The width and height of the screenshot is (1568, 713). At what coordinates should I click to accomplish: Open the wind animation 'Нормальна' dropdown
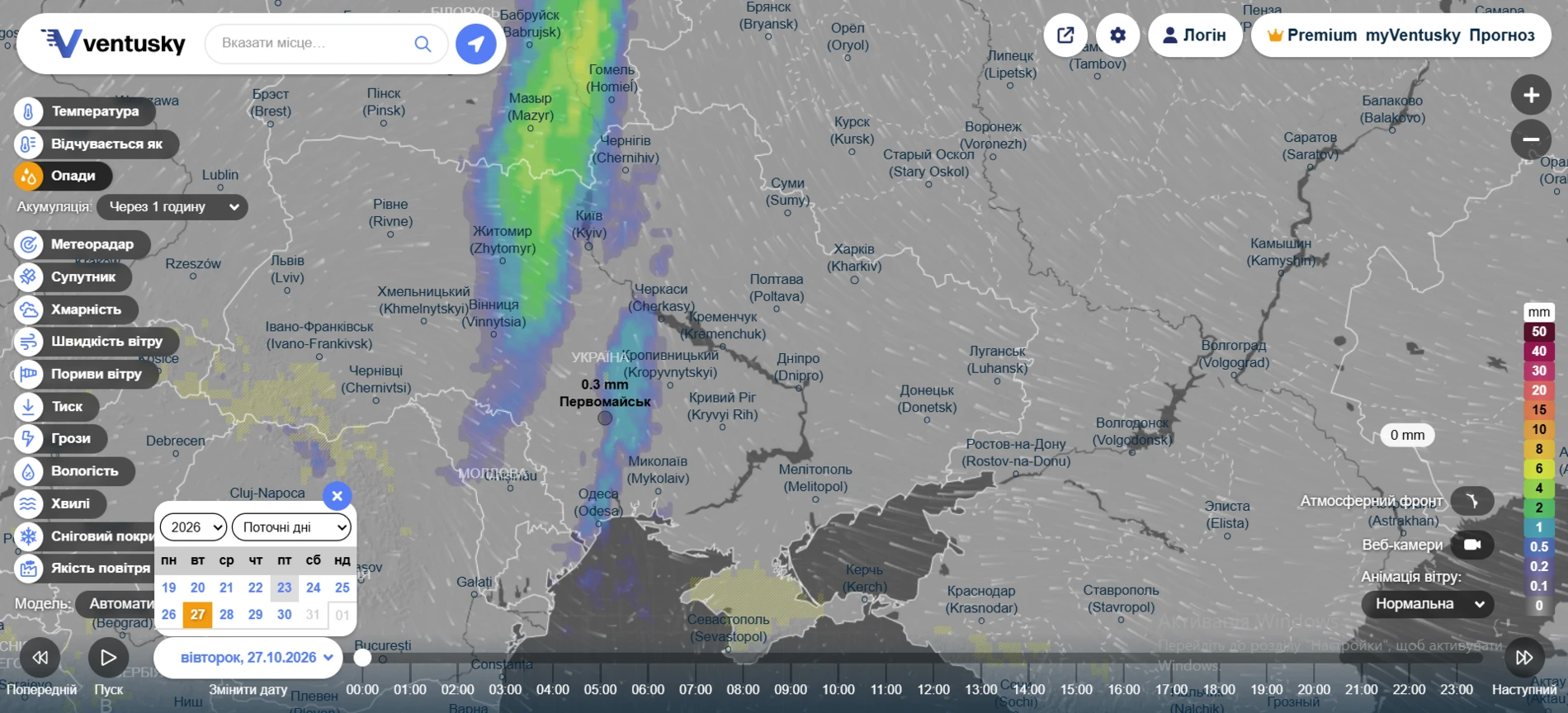(x=1428, y=604)
